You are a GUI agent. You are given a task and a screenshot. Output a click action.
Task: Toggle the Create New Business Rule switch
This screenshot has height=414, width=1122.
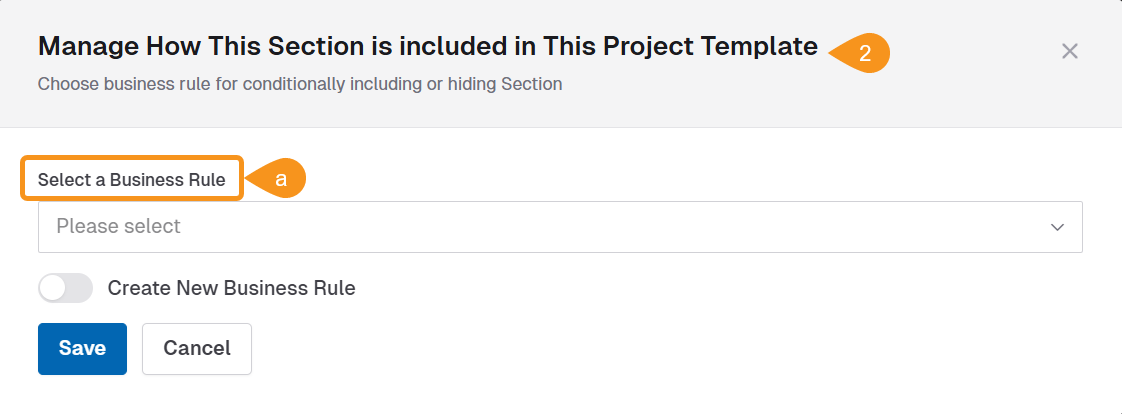(x=65, y=288)
